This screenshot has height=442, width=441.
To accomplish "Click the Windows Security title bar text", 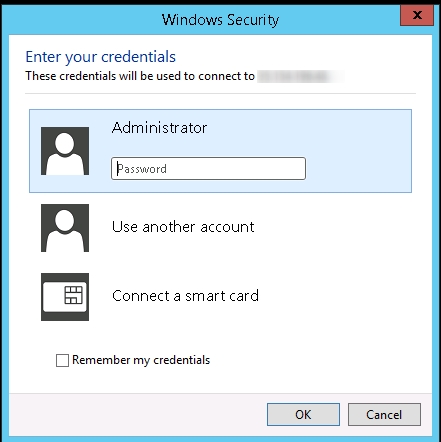I will pos(220,20).
